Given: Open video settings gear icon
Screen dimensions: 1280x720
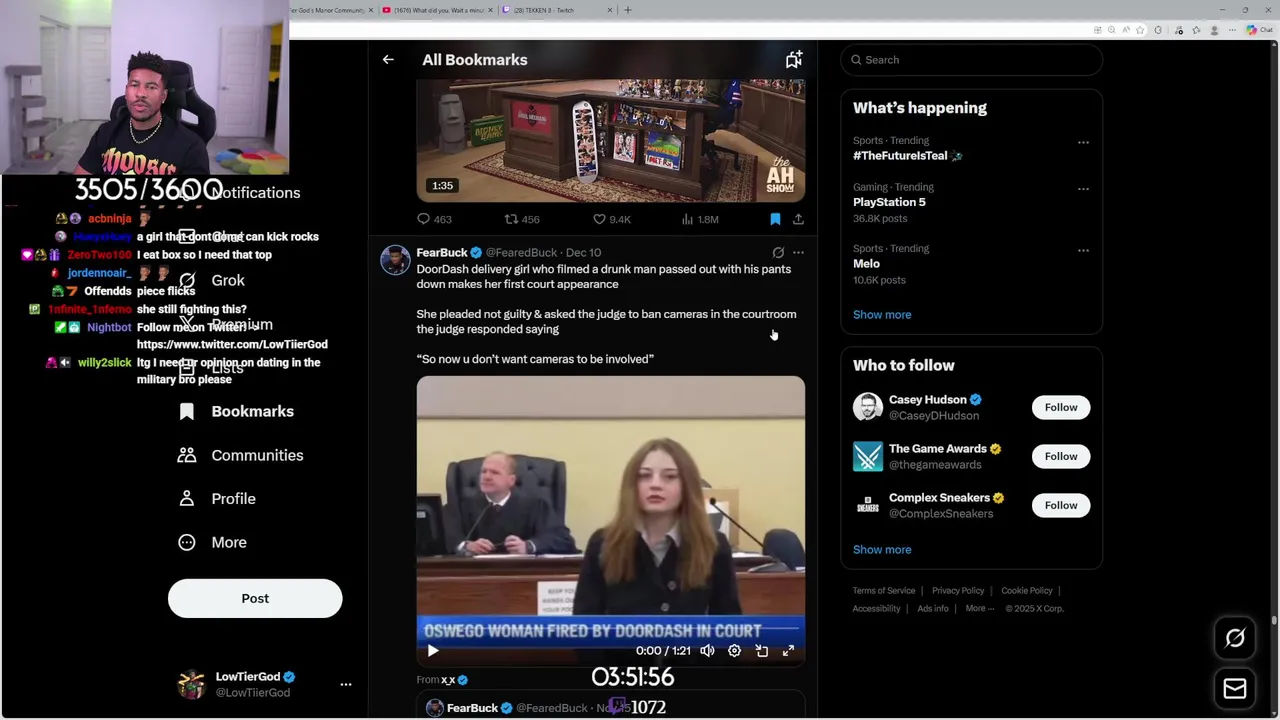Looking at the screenshot, I should [734, 651].
